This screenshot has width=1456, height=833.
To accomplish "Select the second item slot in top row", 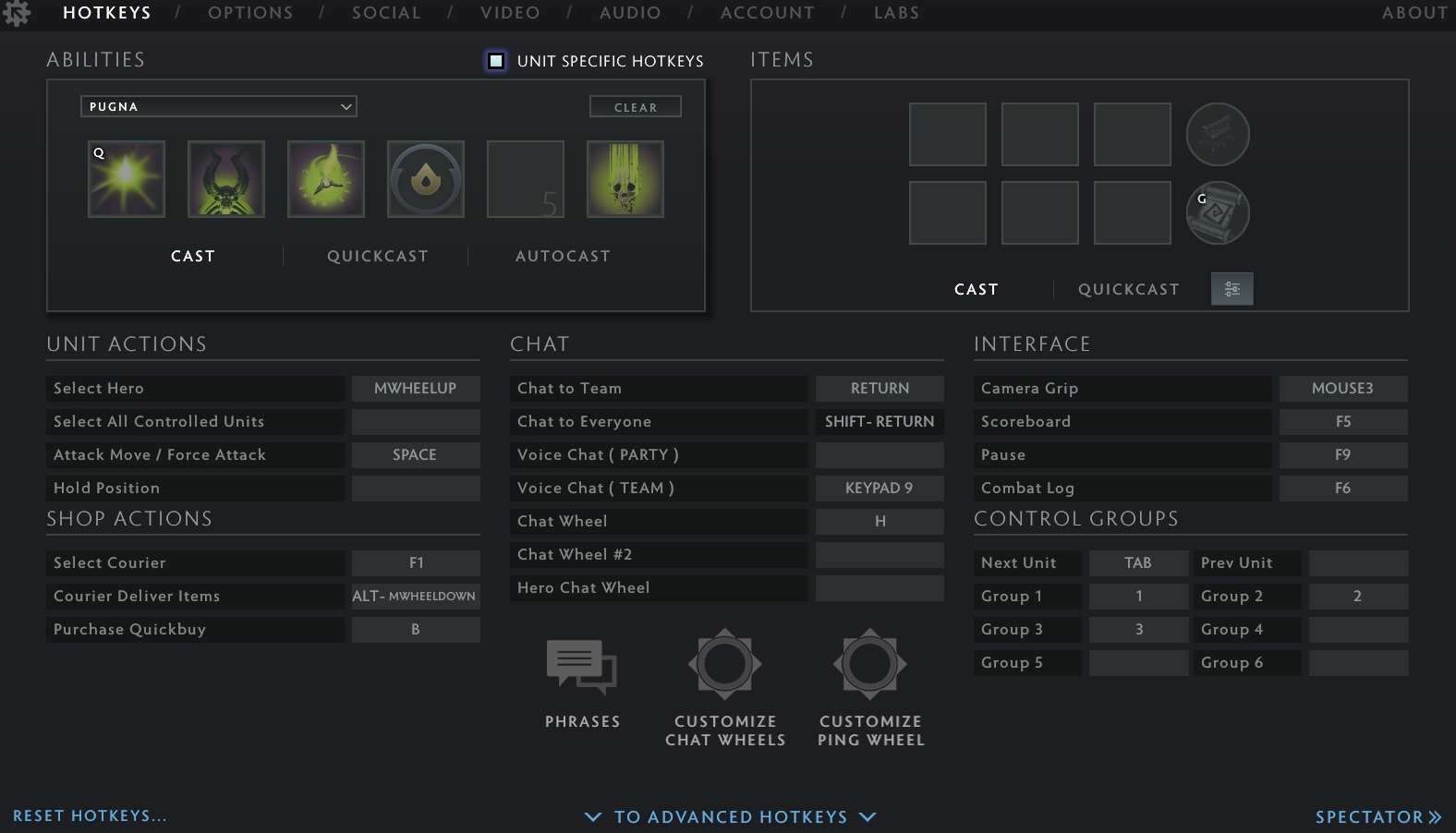I will point(1040,135).
